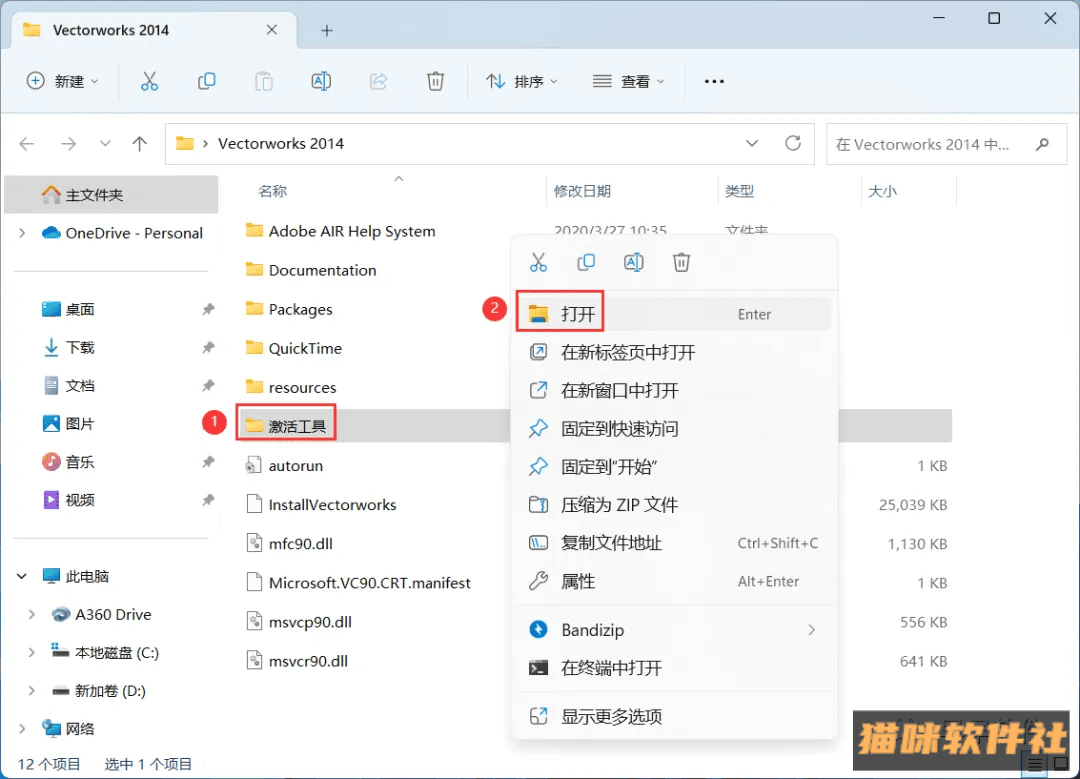Click the Copy icon in the context menu
Screen dimensions: 1080x779
click(586, 262)
